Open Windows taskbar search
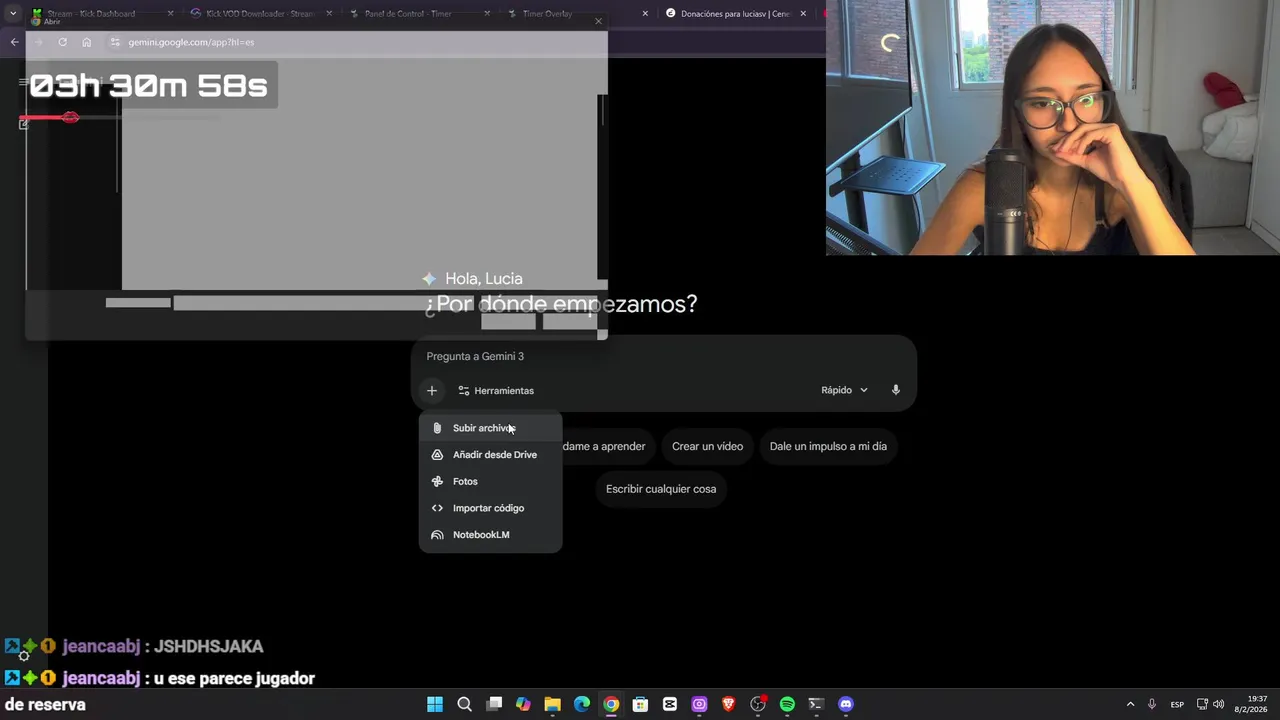The image size is (1280, 720). pyautogui.click(x=464, y=704)
